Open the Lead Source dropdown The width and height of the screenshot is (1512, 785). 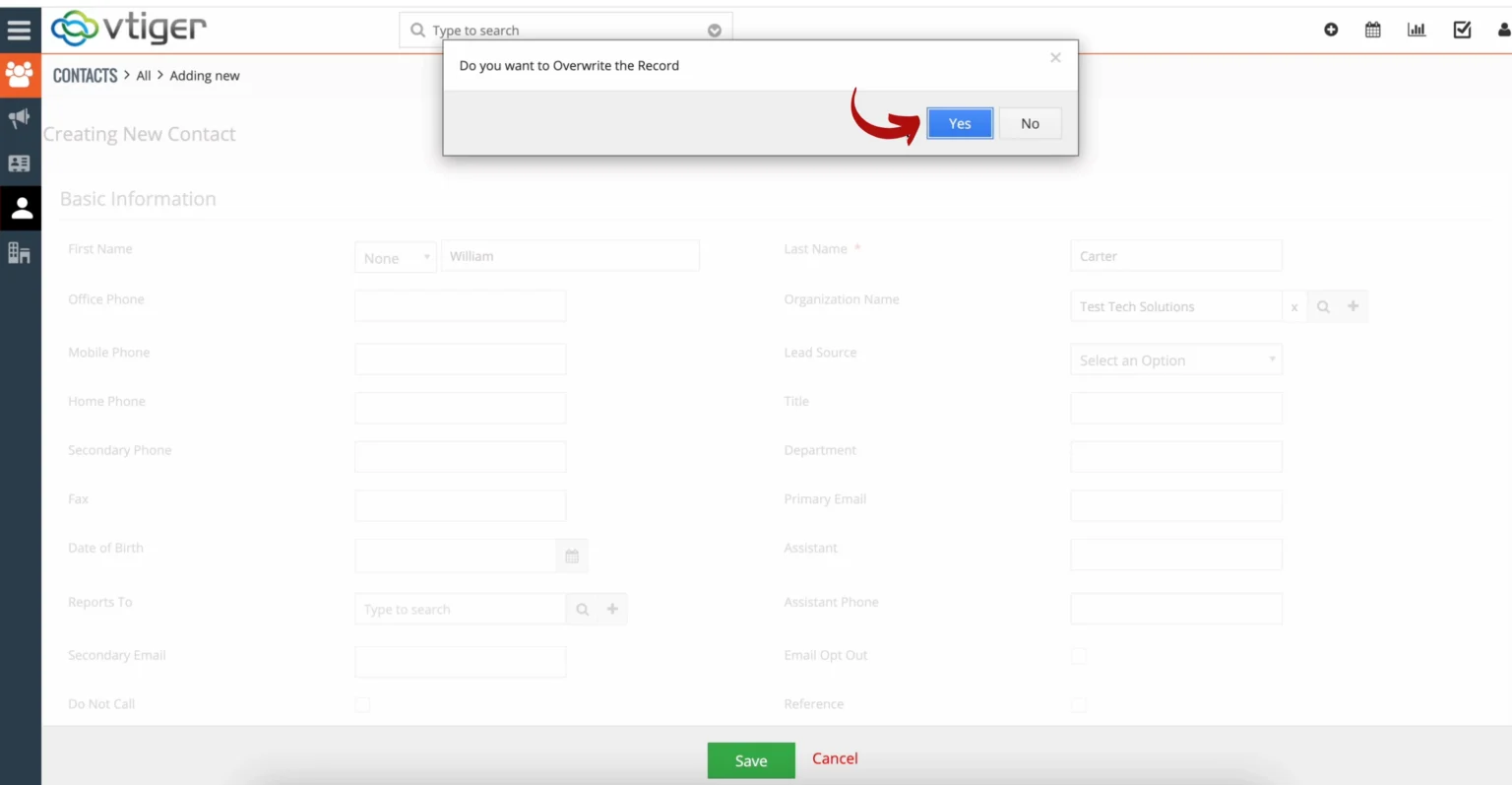1175,359
